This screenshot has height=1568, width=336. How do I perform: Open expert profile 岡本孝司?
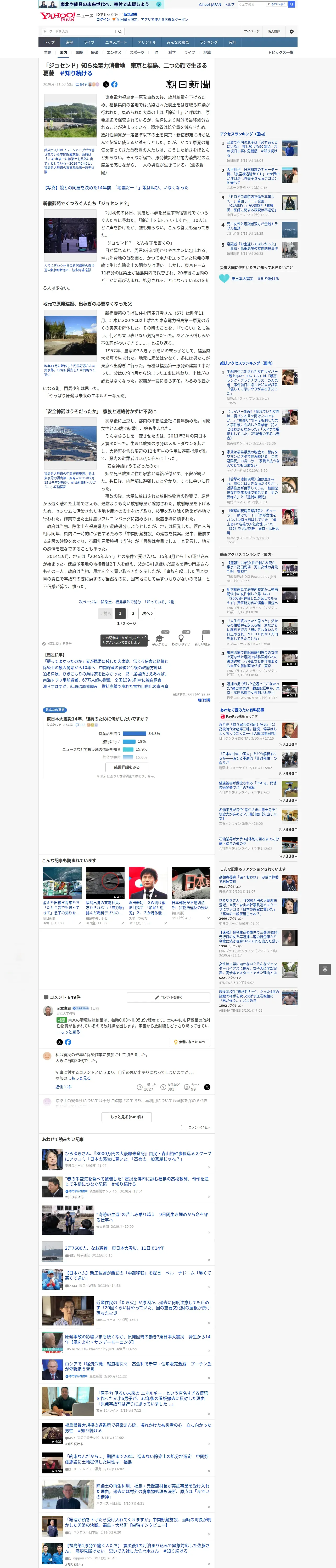64,1008
